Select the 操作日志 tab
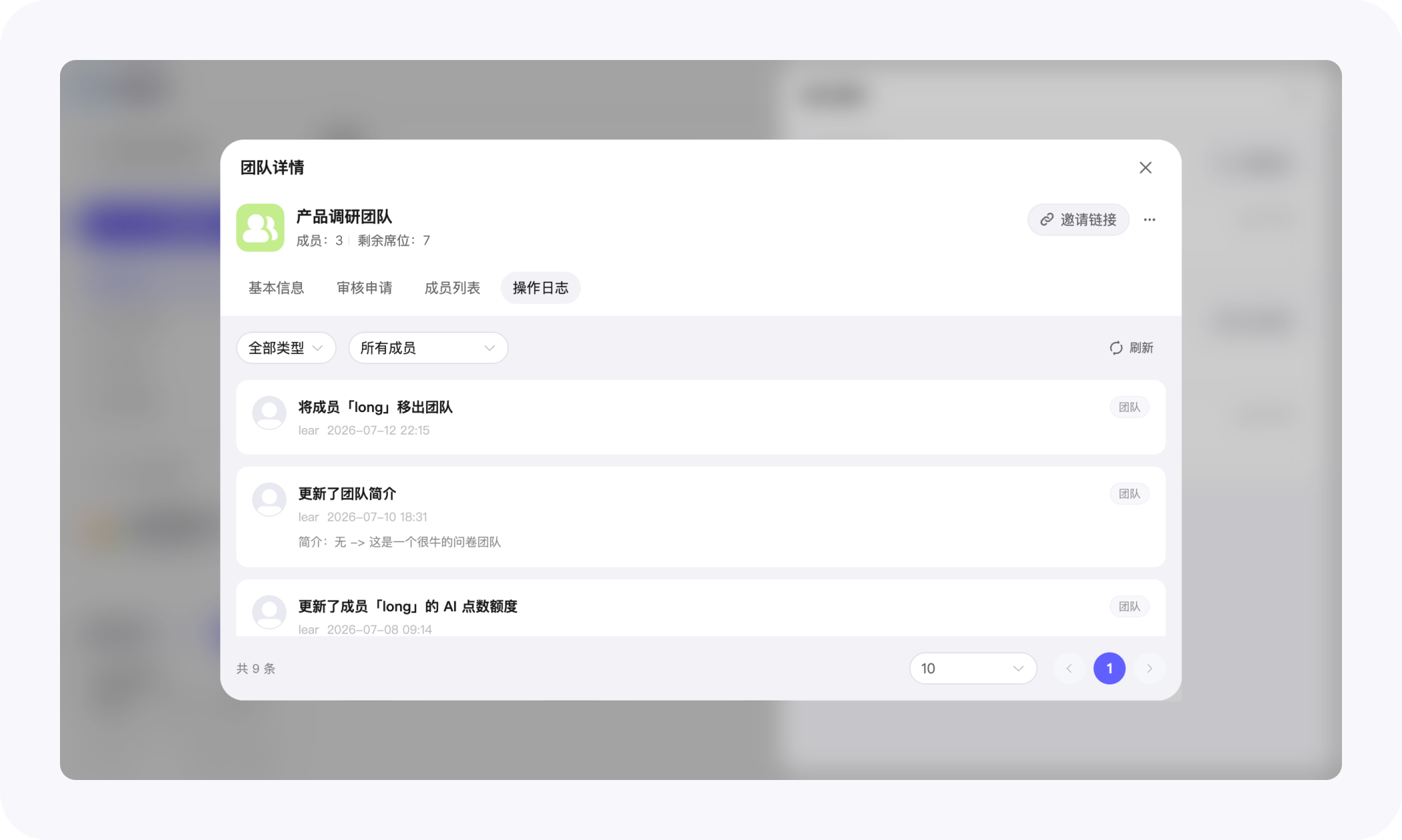The image size is (1402, 840). (540, 288)
